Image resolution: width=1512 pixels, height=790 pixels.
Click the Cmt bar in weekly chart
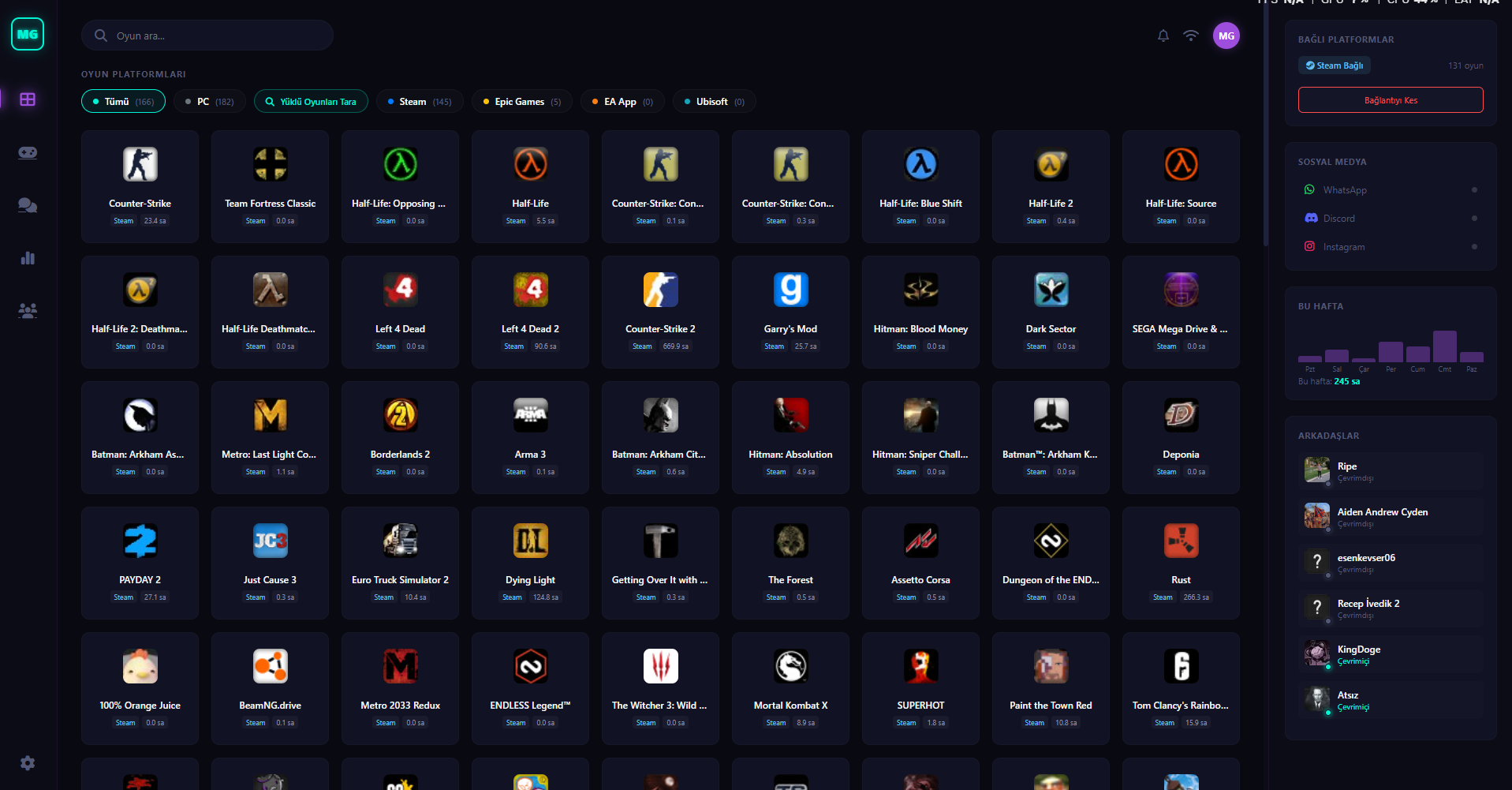pyautogui.click(x=1445, y=346)
